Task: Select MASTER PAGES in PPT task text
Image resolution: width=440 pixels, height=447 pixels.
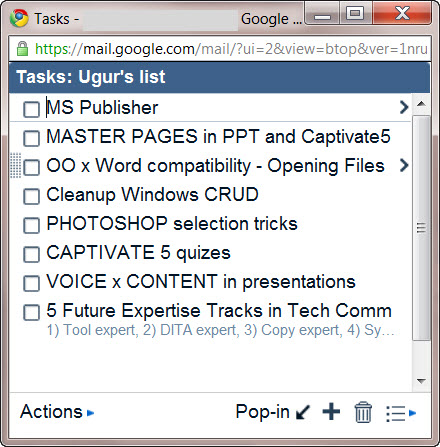Action: click(218, 137)
